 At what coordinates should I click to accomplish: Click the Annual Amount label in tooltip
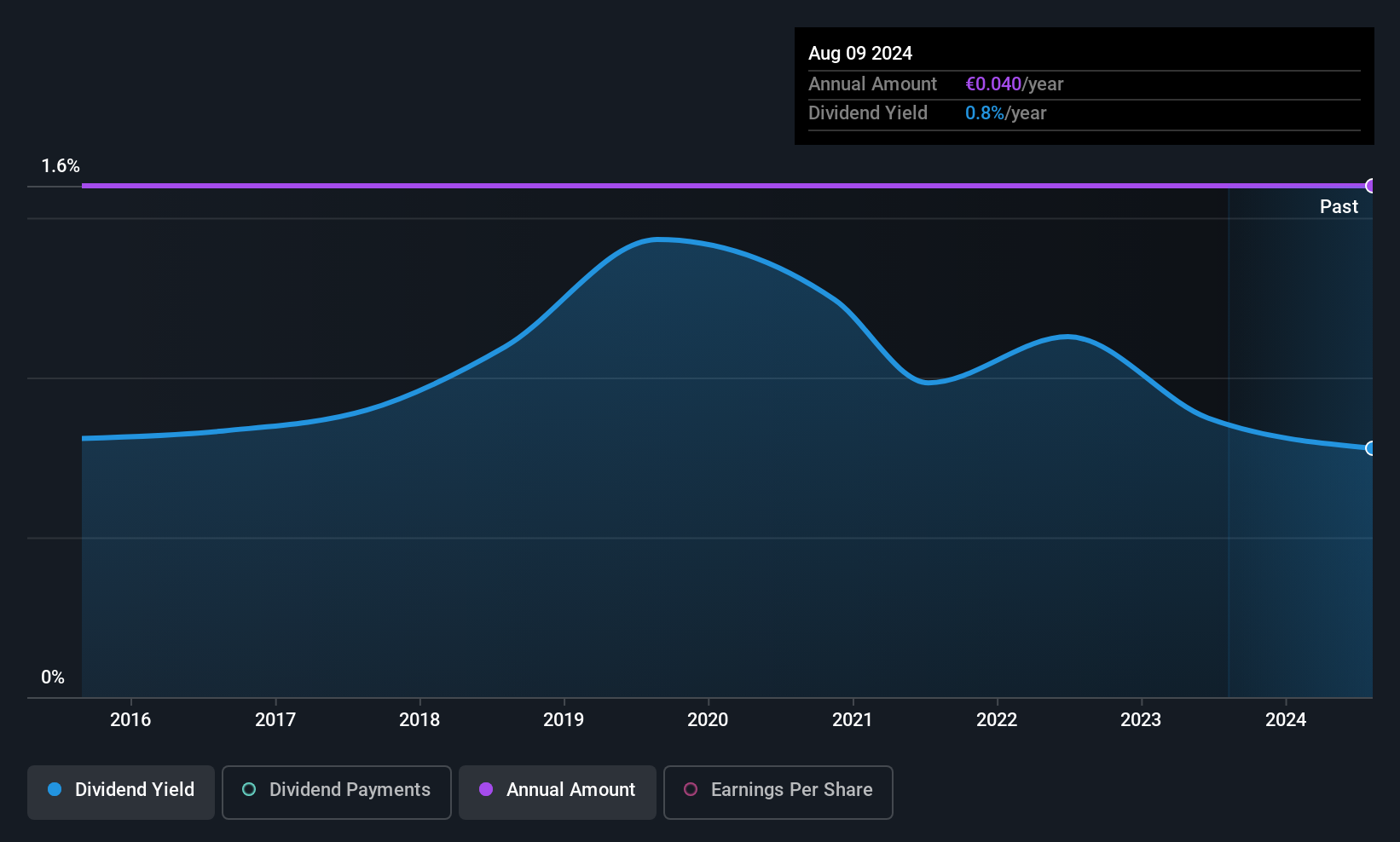(872, 84)
